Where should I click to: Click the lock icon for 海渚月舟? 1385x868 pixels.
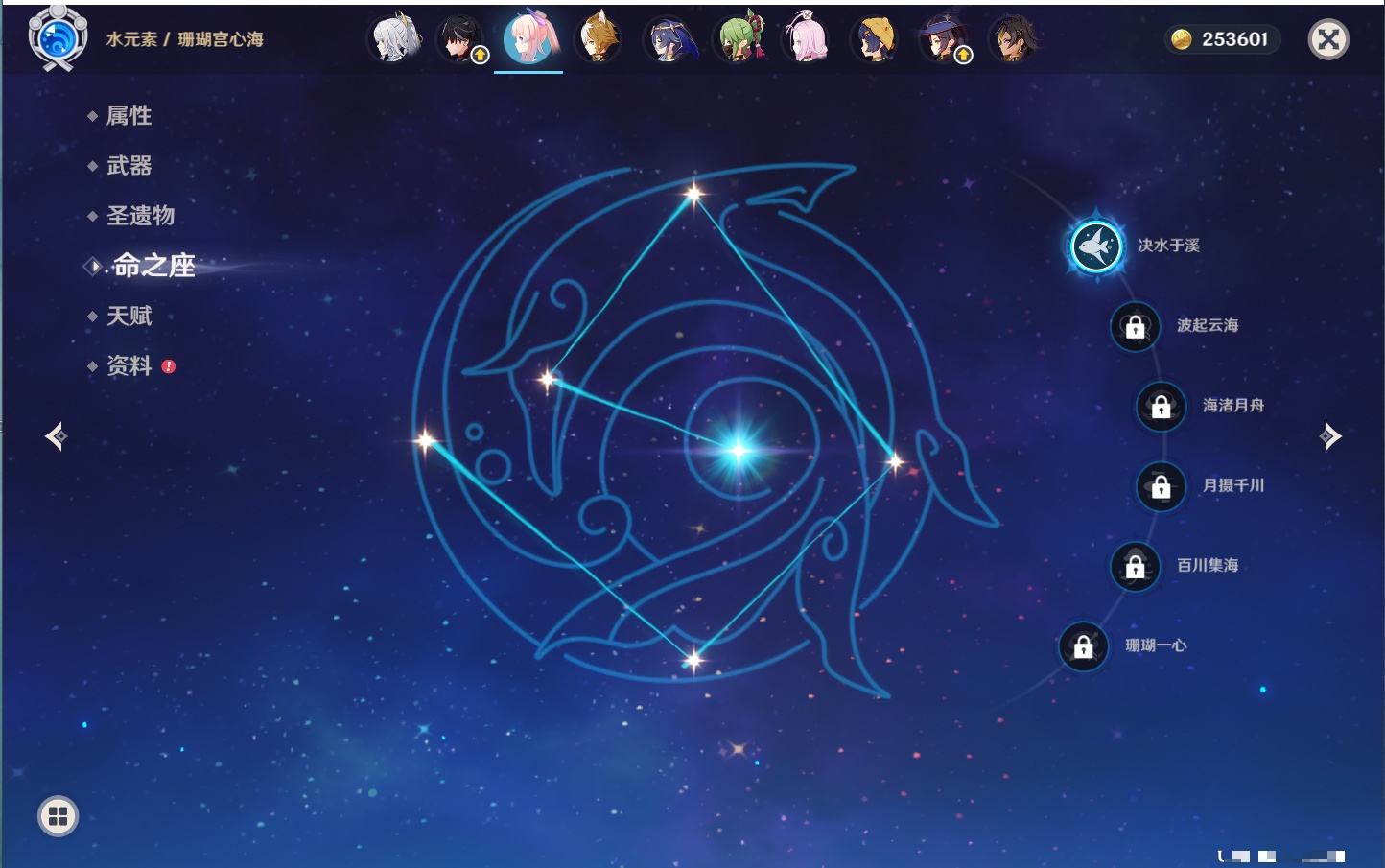1161,407
